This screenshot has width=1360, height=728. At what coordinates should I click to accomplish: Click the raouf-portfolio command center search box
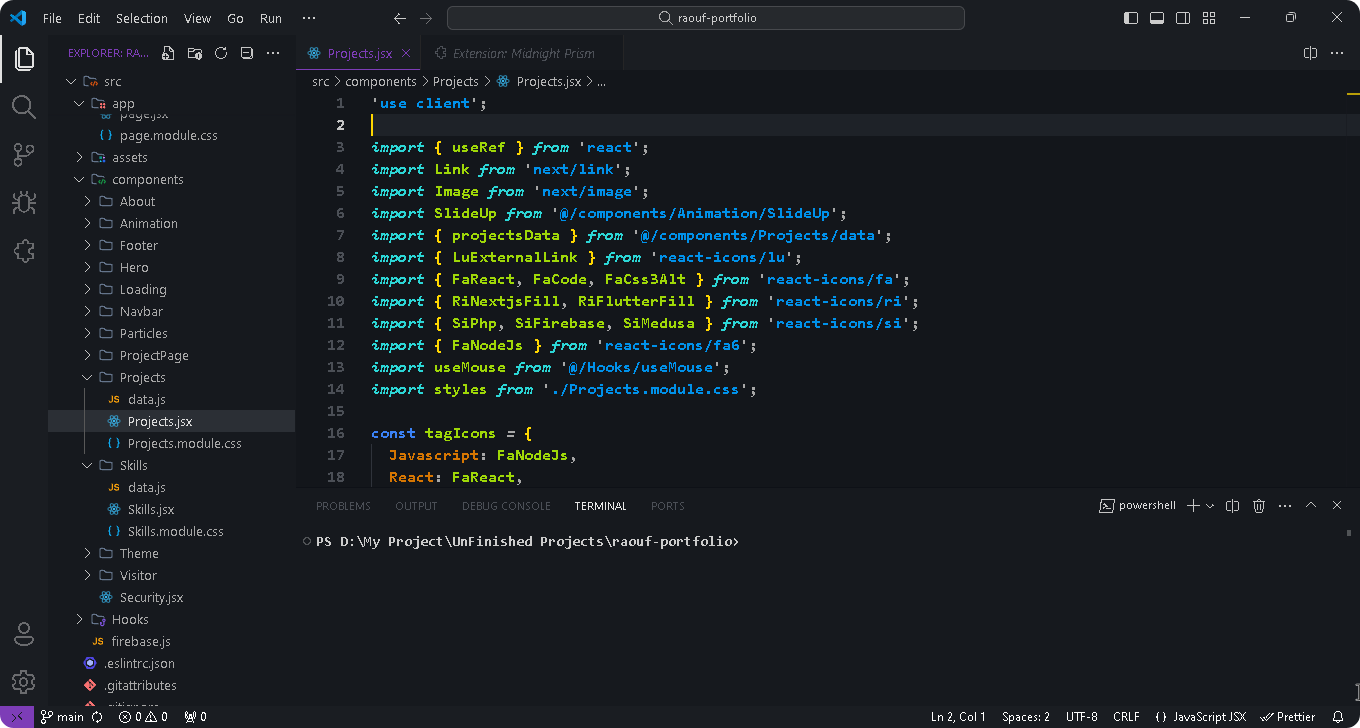click(x=706, y=18)
